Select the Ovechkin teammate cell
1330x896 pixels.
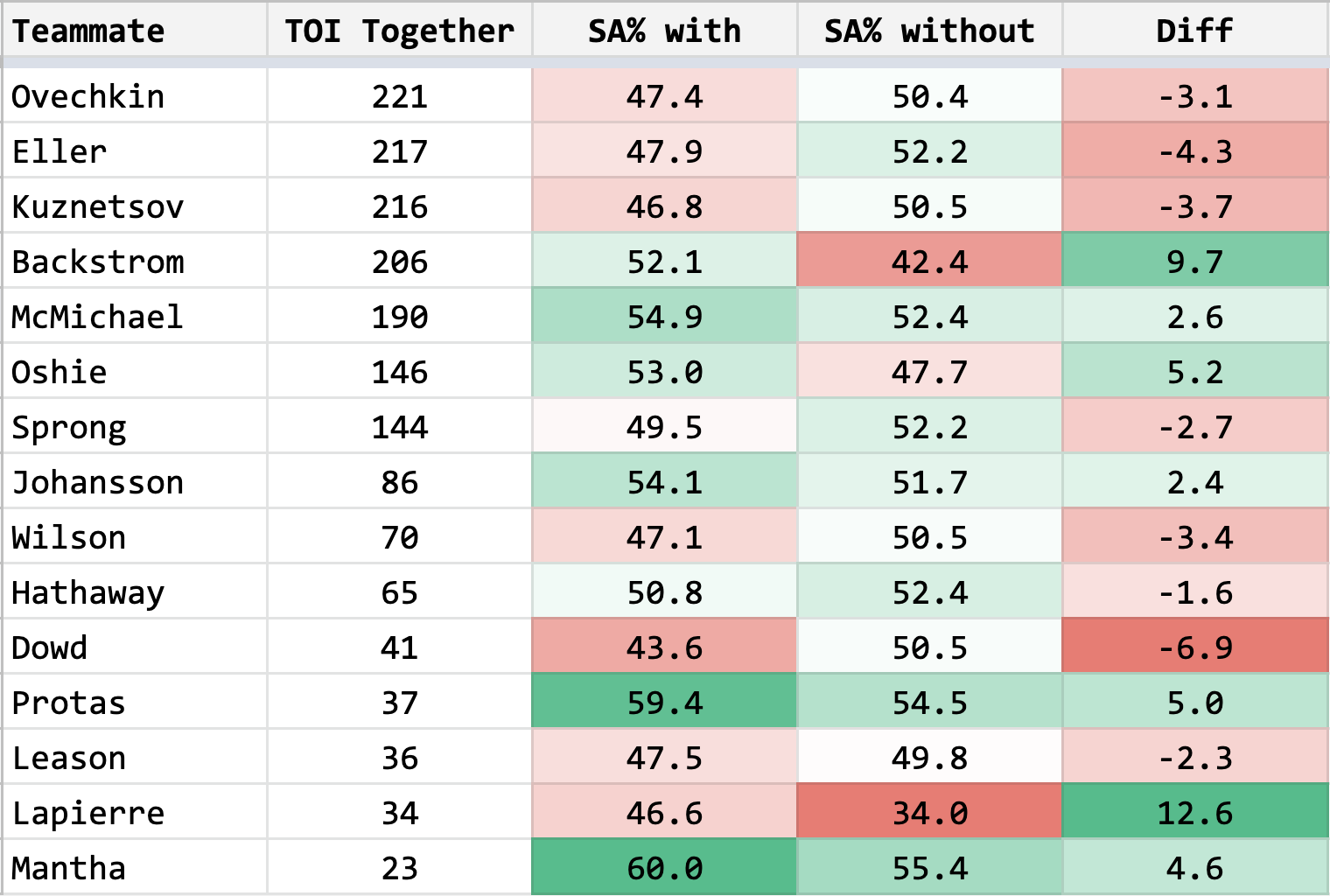(88, 96)
